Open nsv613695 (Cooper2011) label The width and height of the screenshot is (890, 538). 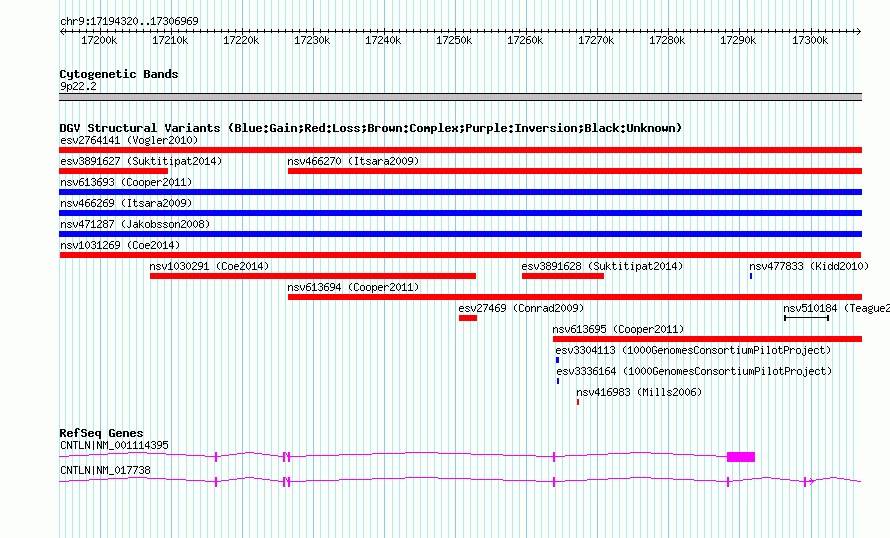pos(618,329)
